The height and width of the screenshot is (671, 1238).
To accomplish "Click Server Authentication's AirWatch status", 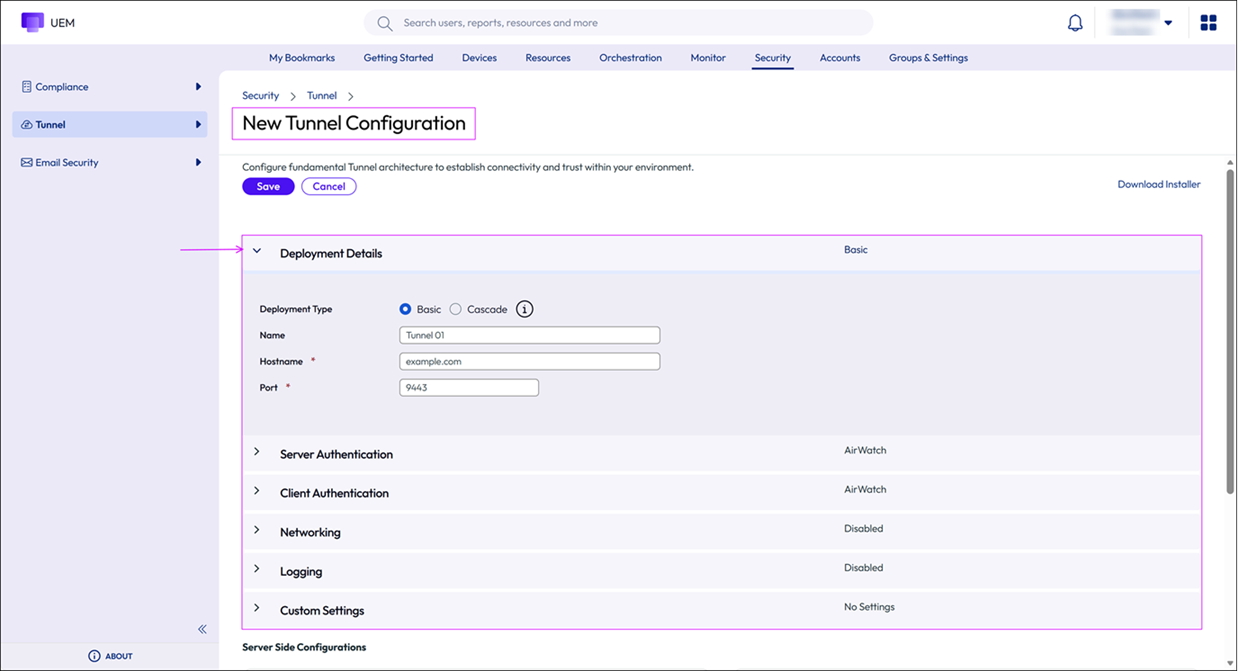I will pos(865,450).
